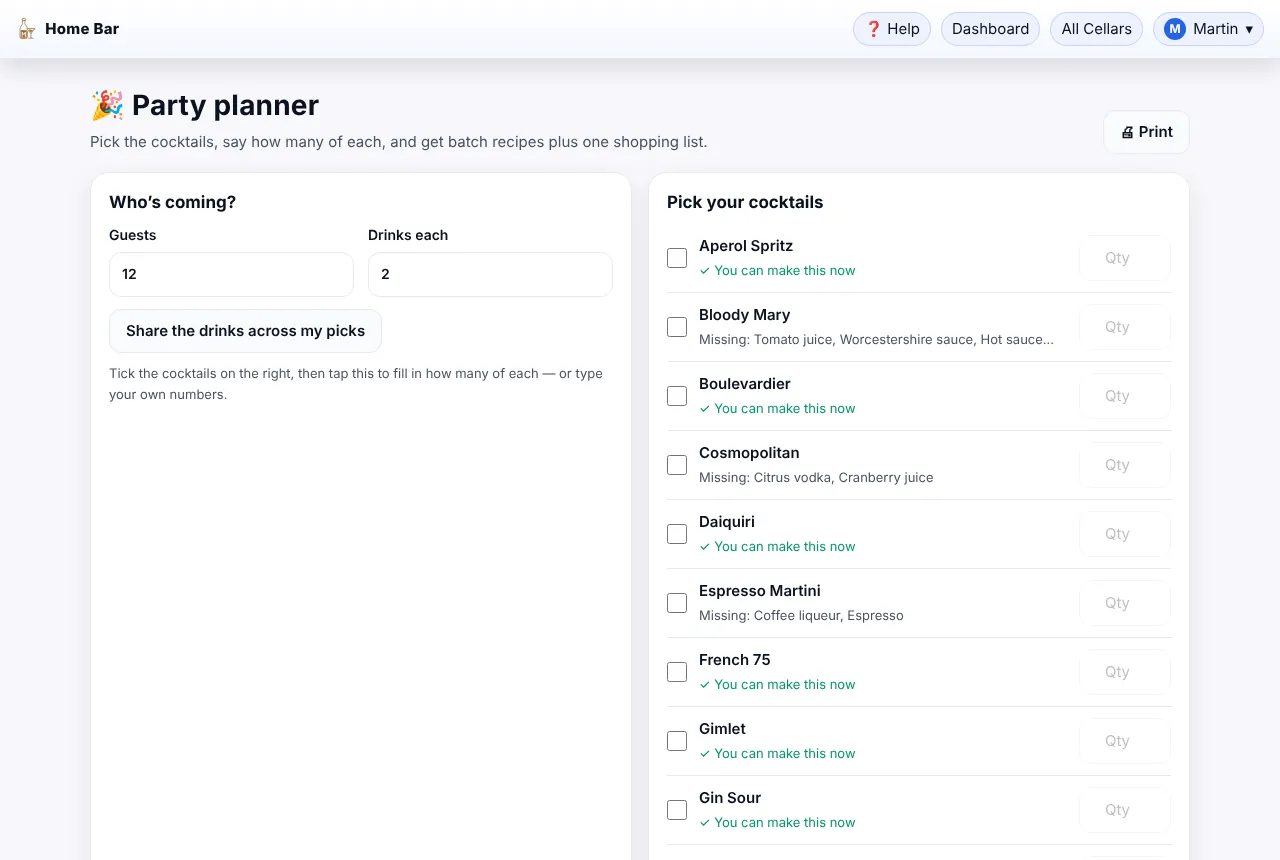Click Share the drinks across my picks

click(245, 331)
